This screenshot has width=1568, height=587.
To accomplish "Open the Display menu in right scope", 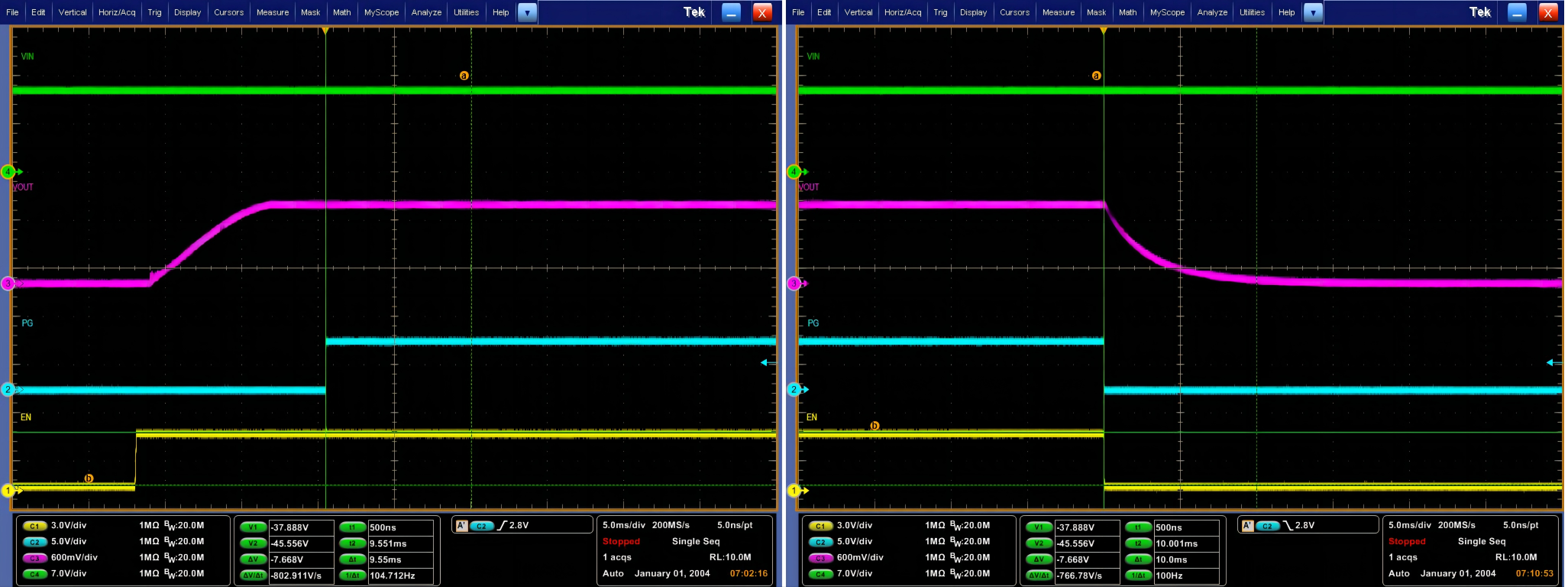I will 973,12.
